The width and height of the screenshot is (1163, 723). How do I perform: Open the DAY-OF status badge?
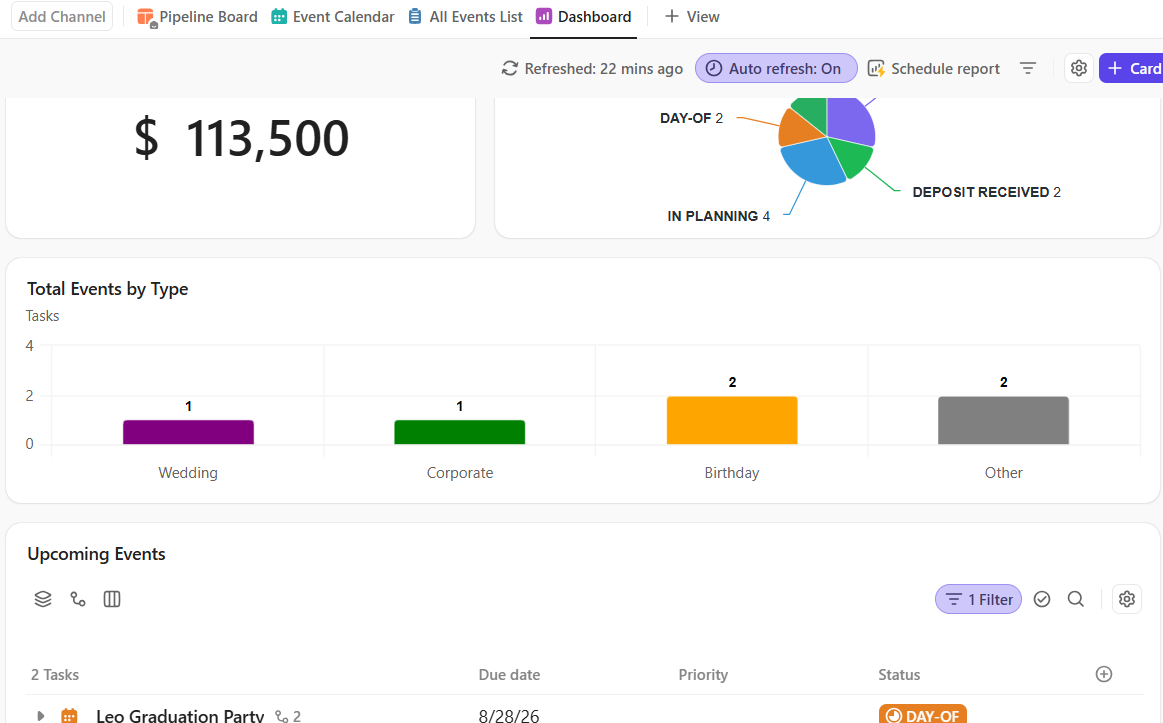(923, 715)
